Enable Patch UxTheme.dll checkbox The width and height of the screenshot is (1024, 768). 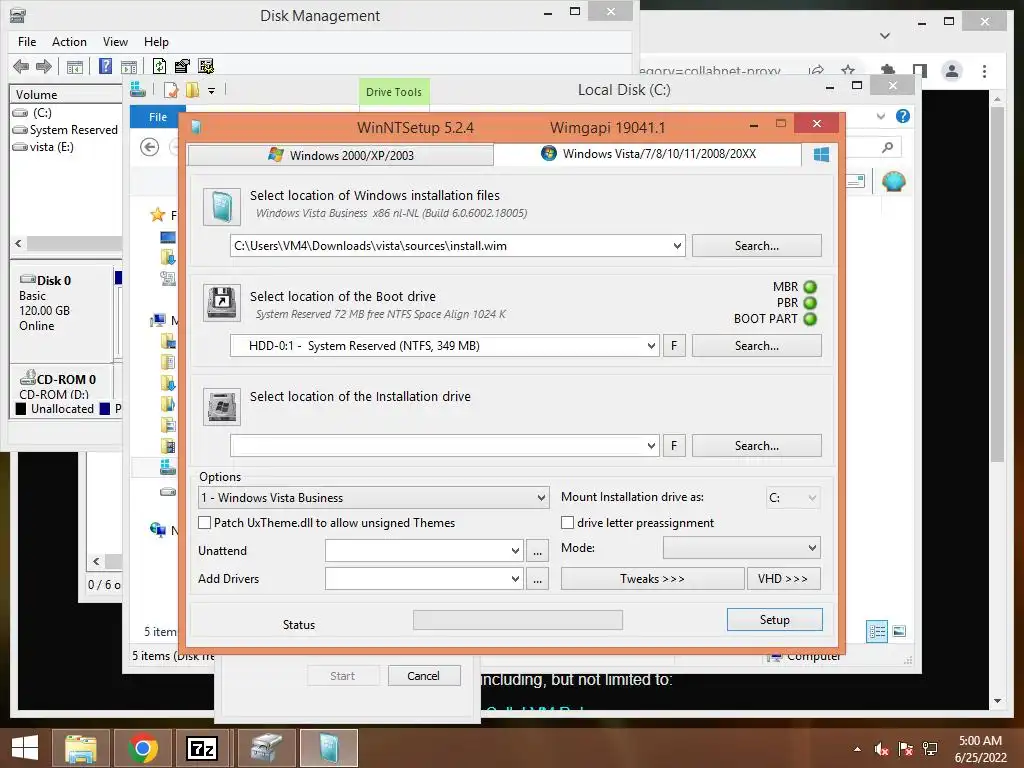click(x=204, y=522)
